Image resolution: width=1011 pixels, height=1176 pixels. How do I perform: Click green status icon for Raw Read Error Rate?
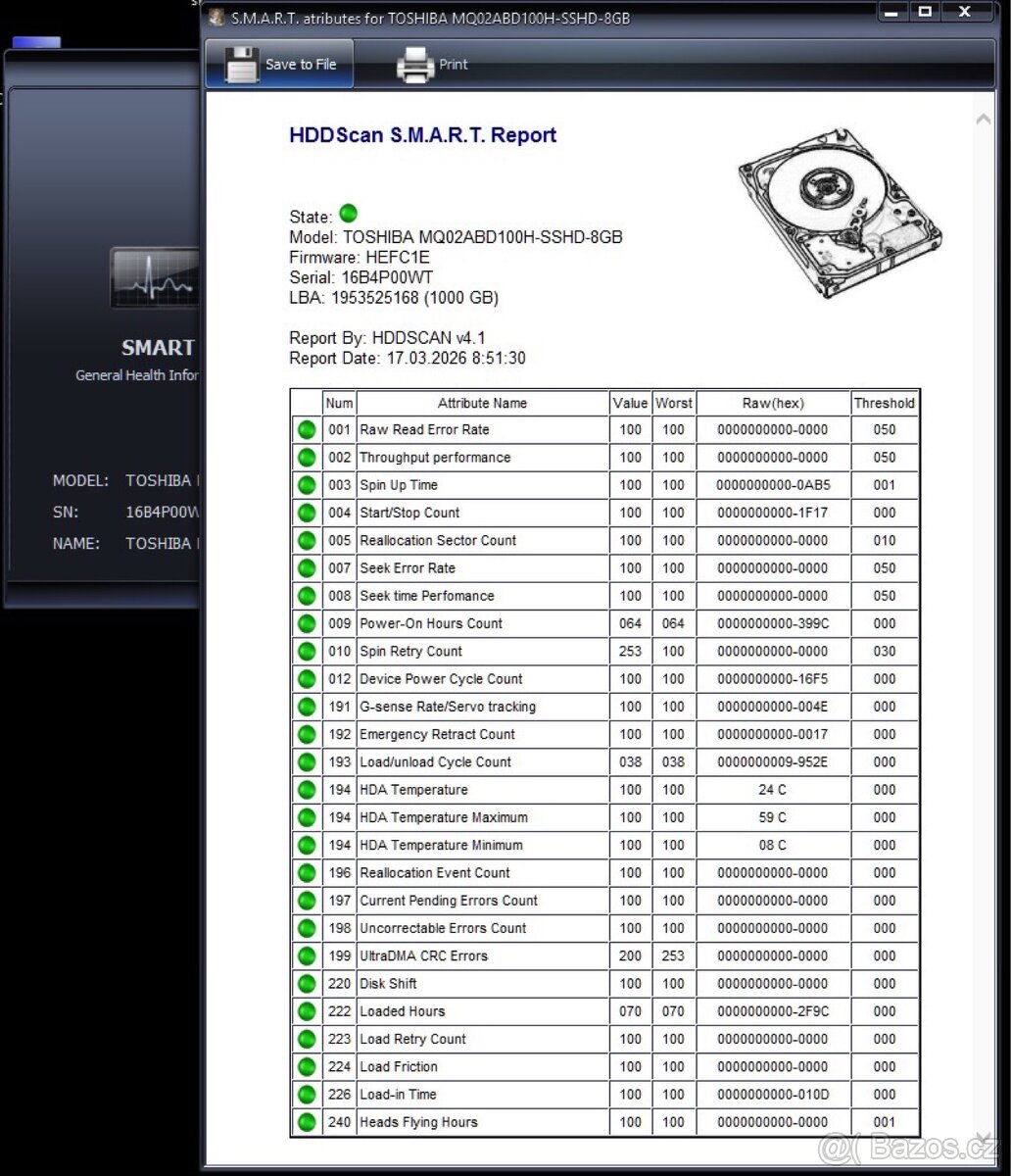[x=307, y=429]
